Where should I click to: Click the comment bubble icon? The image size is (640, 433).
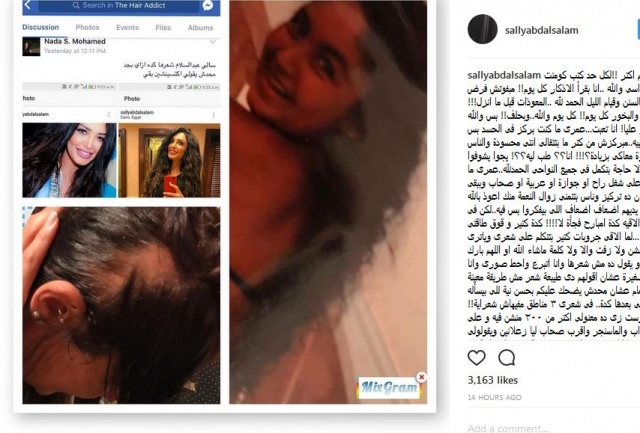(x=507, y=358)
